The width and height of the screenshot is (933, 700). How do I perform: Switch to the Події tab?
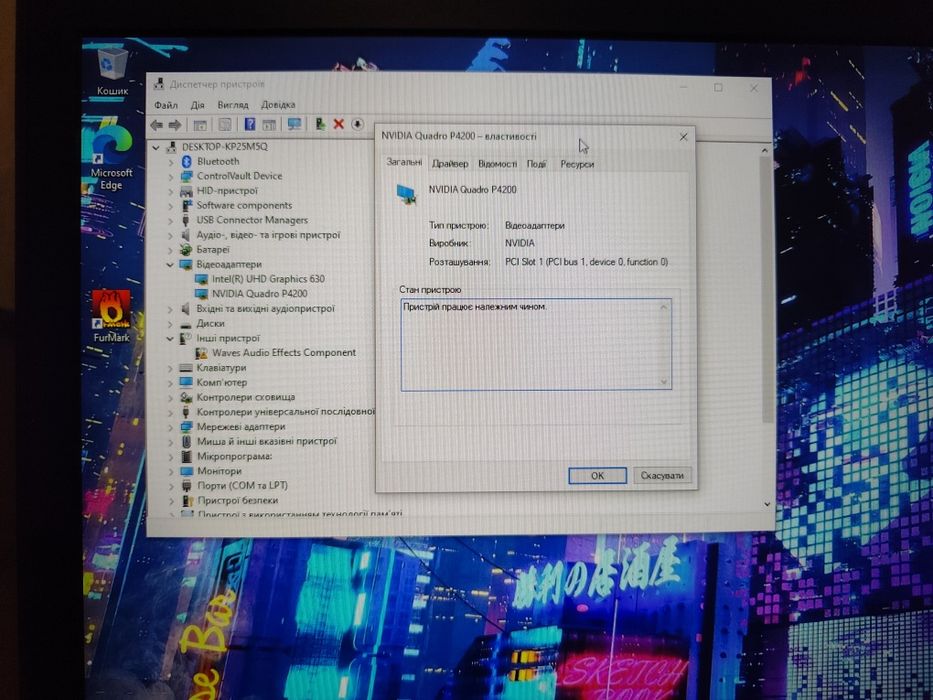(x=536, y=164)
